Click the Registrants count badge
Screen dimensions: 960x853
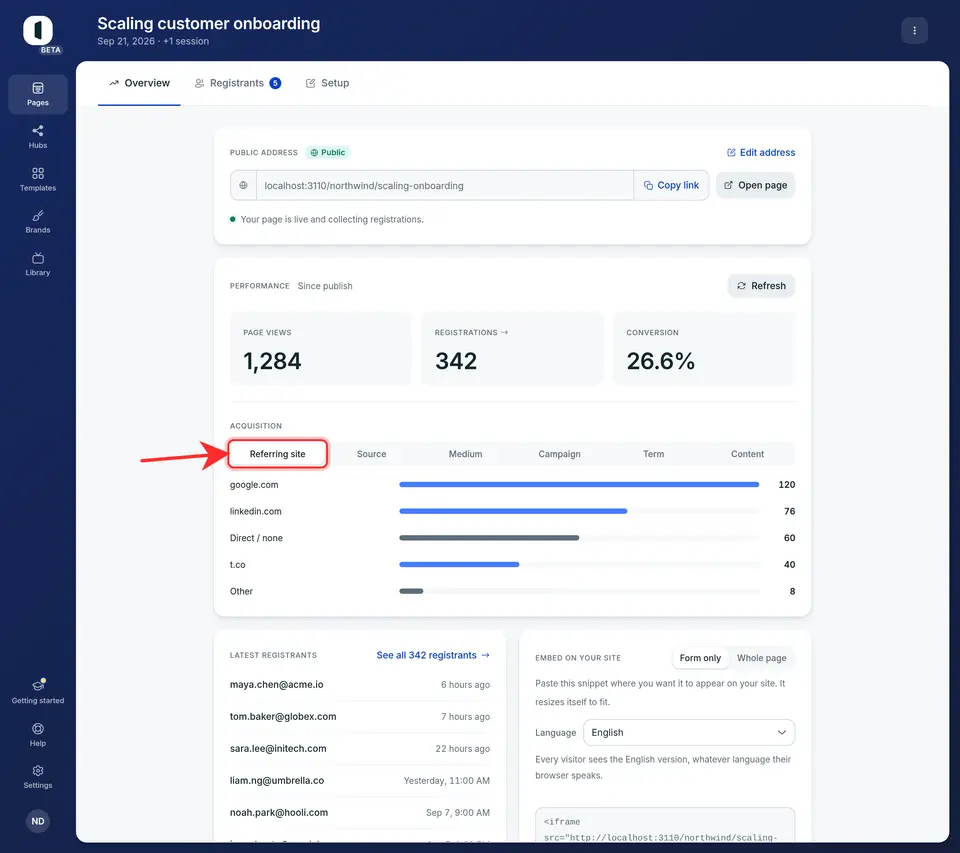click(x=276, y=83)
